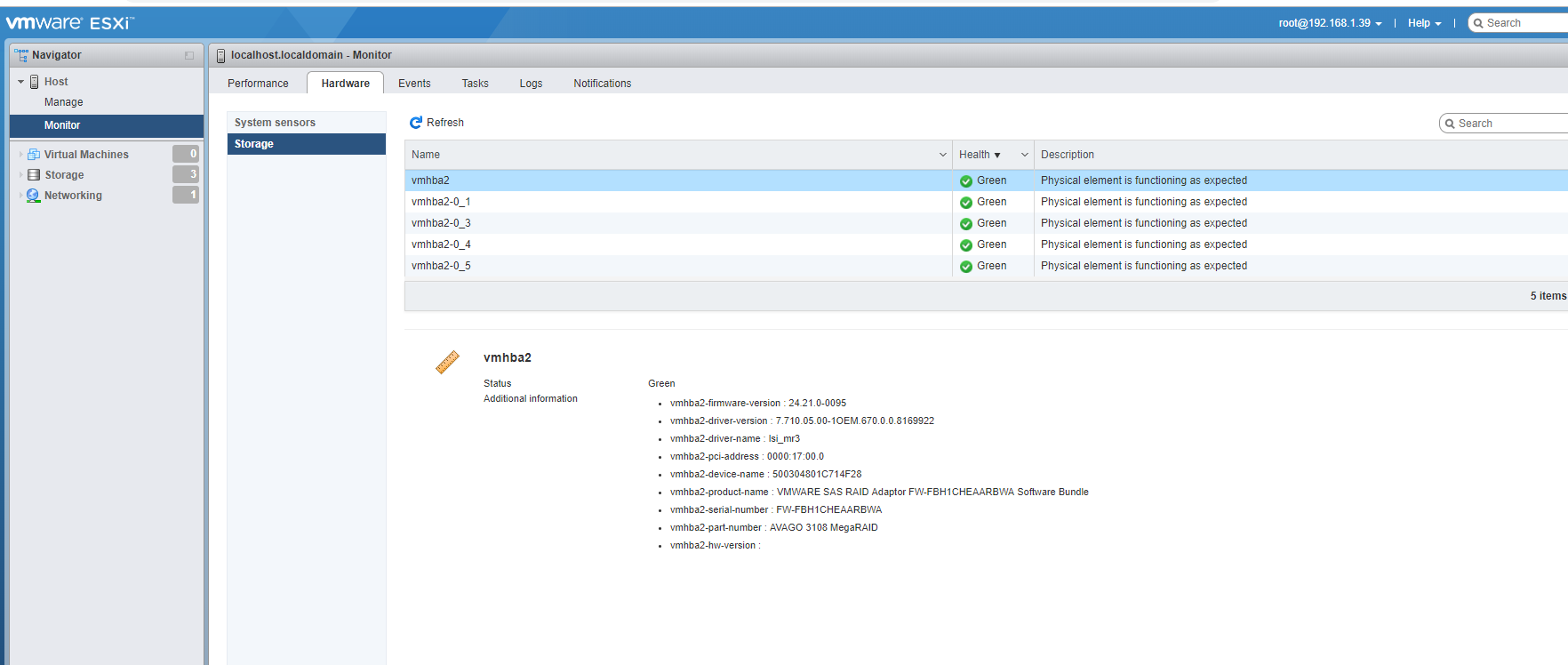This screenshot has height=665, width=1568.
Task: Select the vmhba2 row
Action: coord(986,180)
